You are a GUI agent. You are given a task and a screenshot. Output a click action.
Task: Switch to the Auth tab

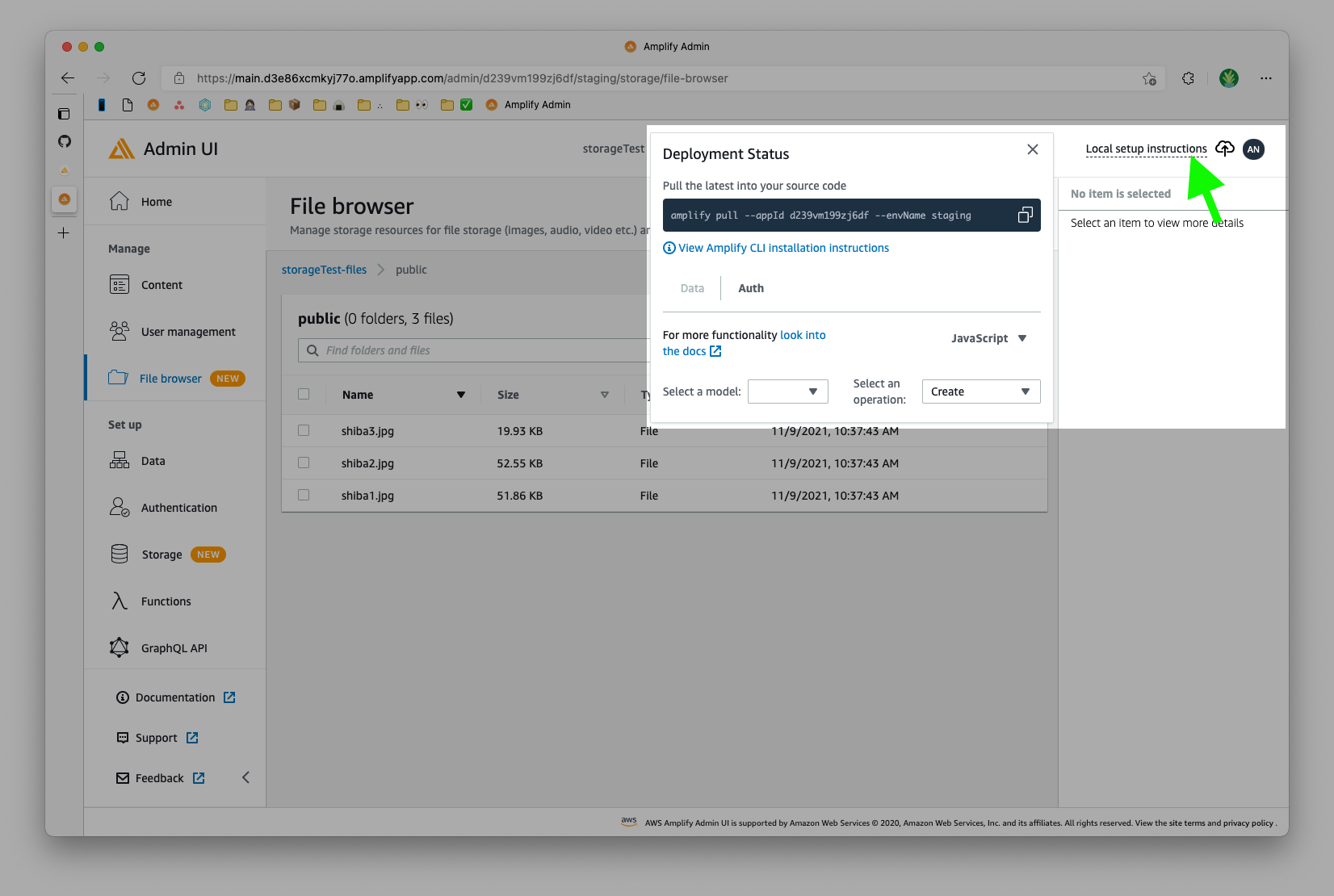coord(751,288)
